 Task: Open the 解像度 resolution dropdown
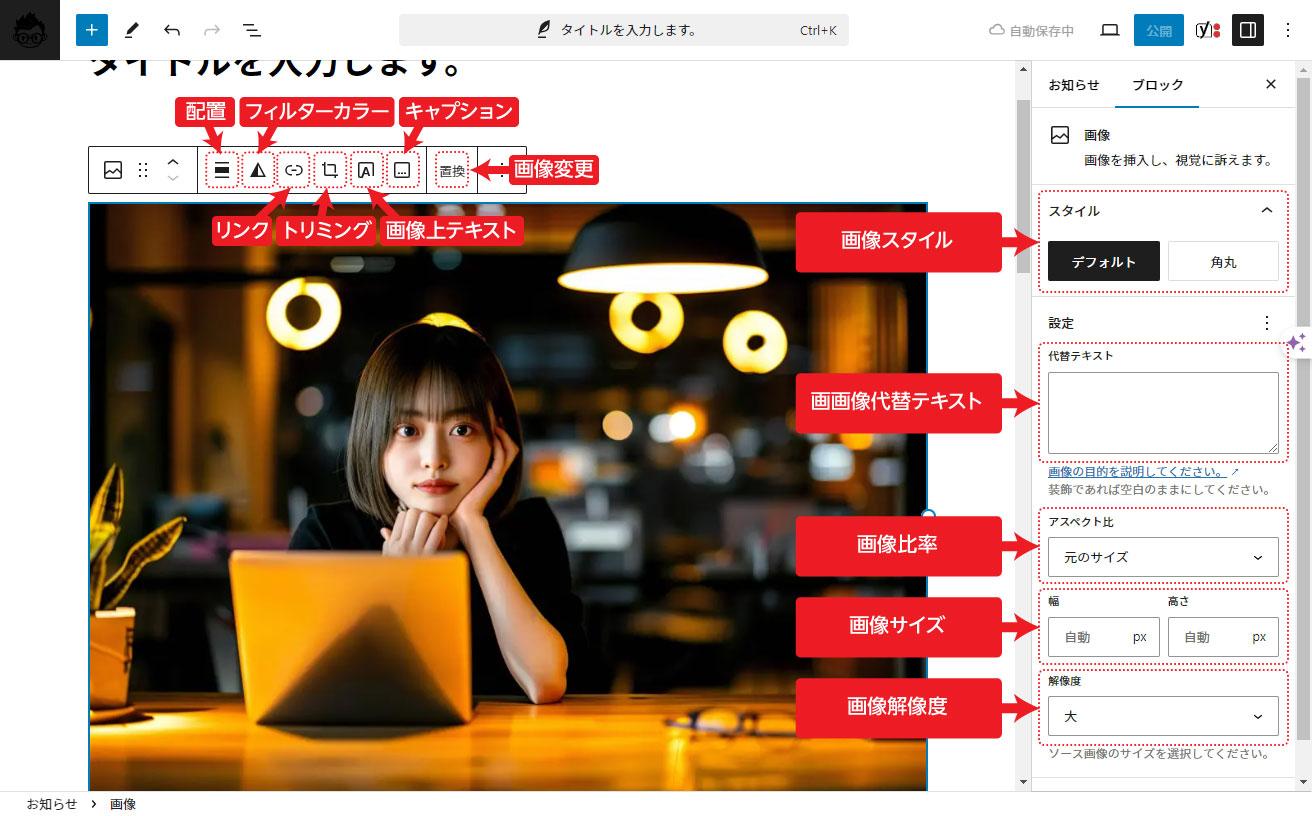[x=1162, y=716]
